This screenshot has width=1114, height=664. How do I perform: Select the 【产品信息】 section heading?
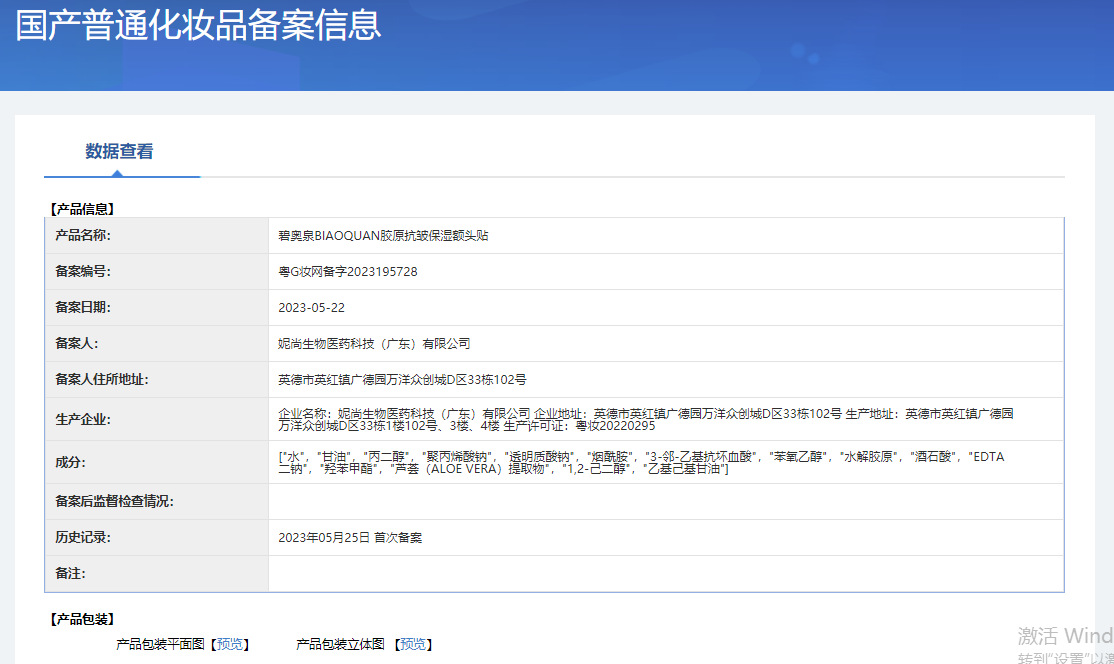[x=82, y=209]
